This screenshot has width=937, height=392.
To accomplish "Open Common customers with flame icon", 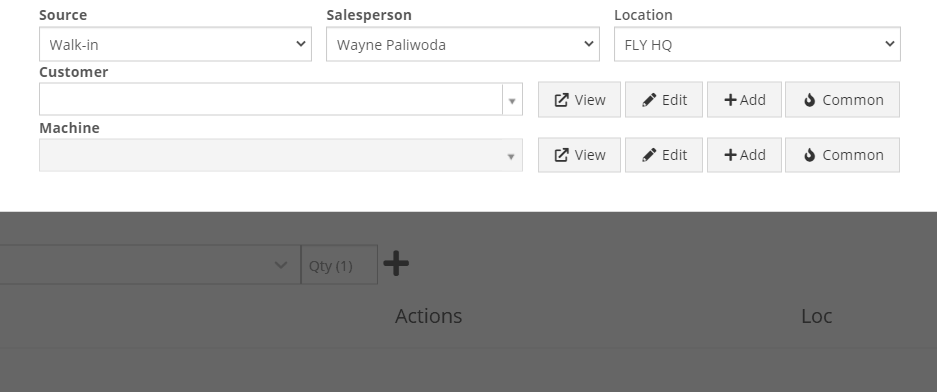I will (x=842, y=100).
